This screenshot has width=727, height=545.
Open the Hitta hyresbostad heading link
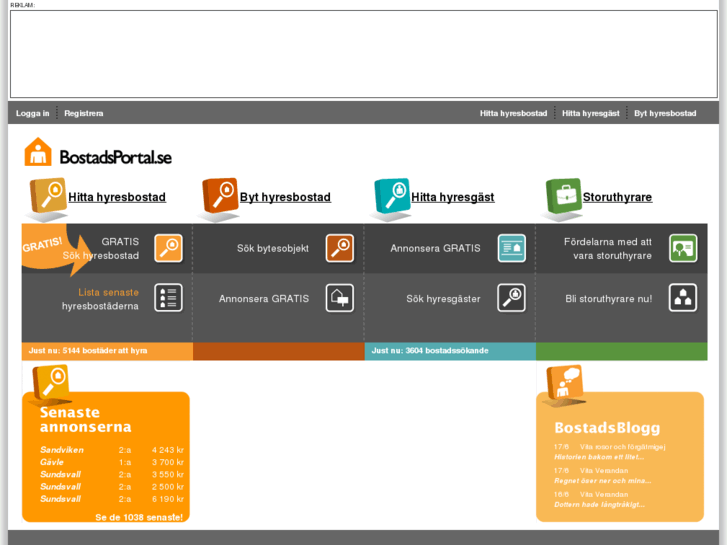tap(117, 197)
